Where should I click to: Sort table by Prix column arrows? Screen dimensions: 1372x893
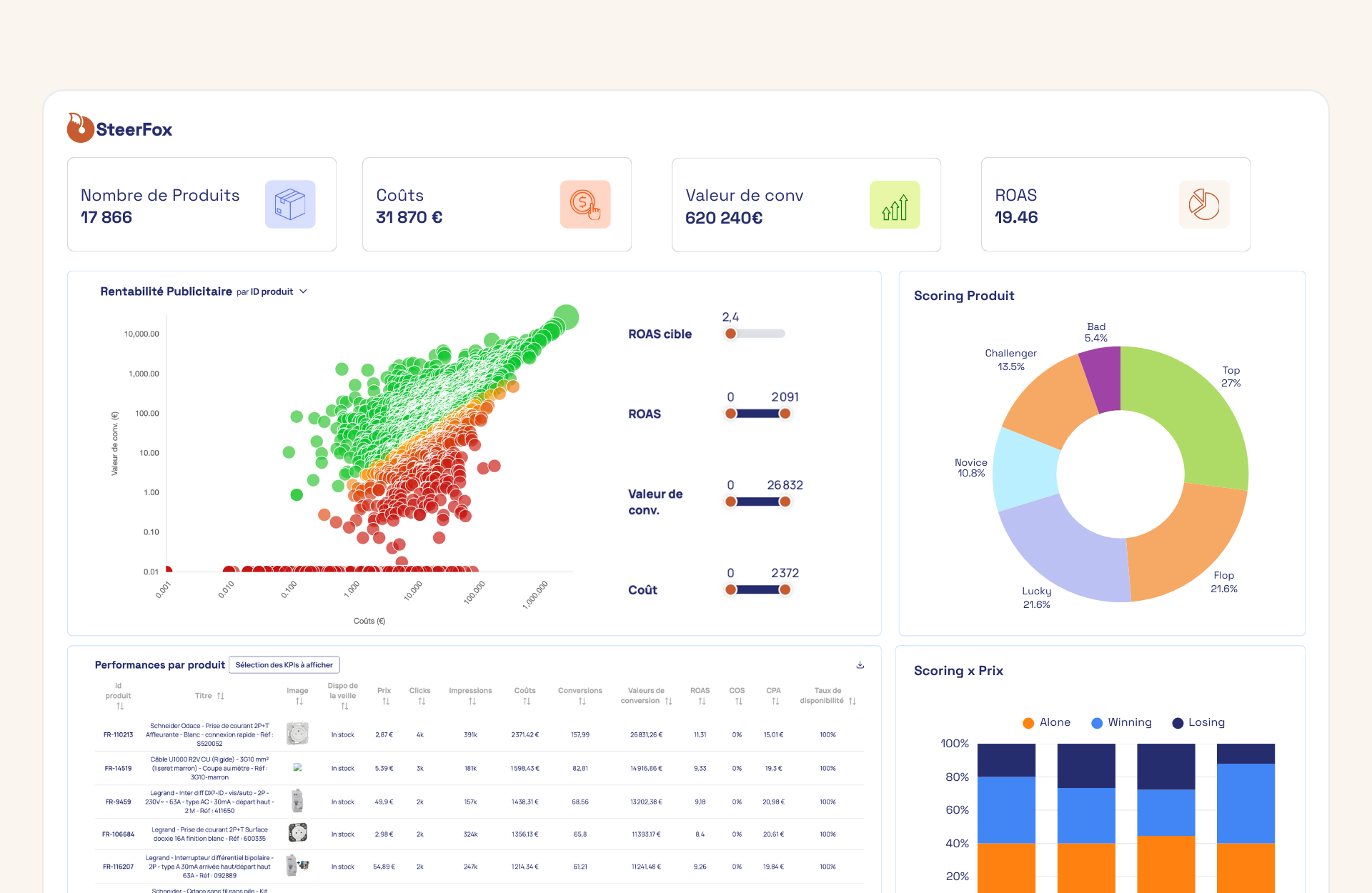[x=385, y=702]
